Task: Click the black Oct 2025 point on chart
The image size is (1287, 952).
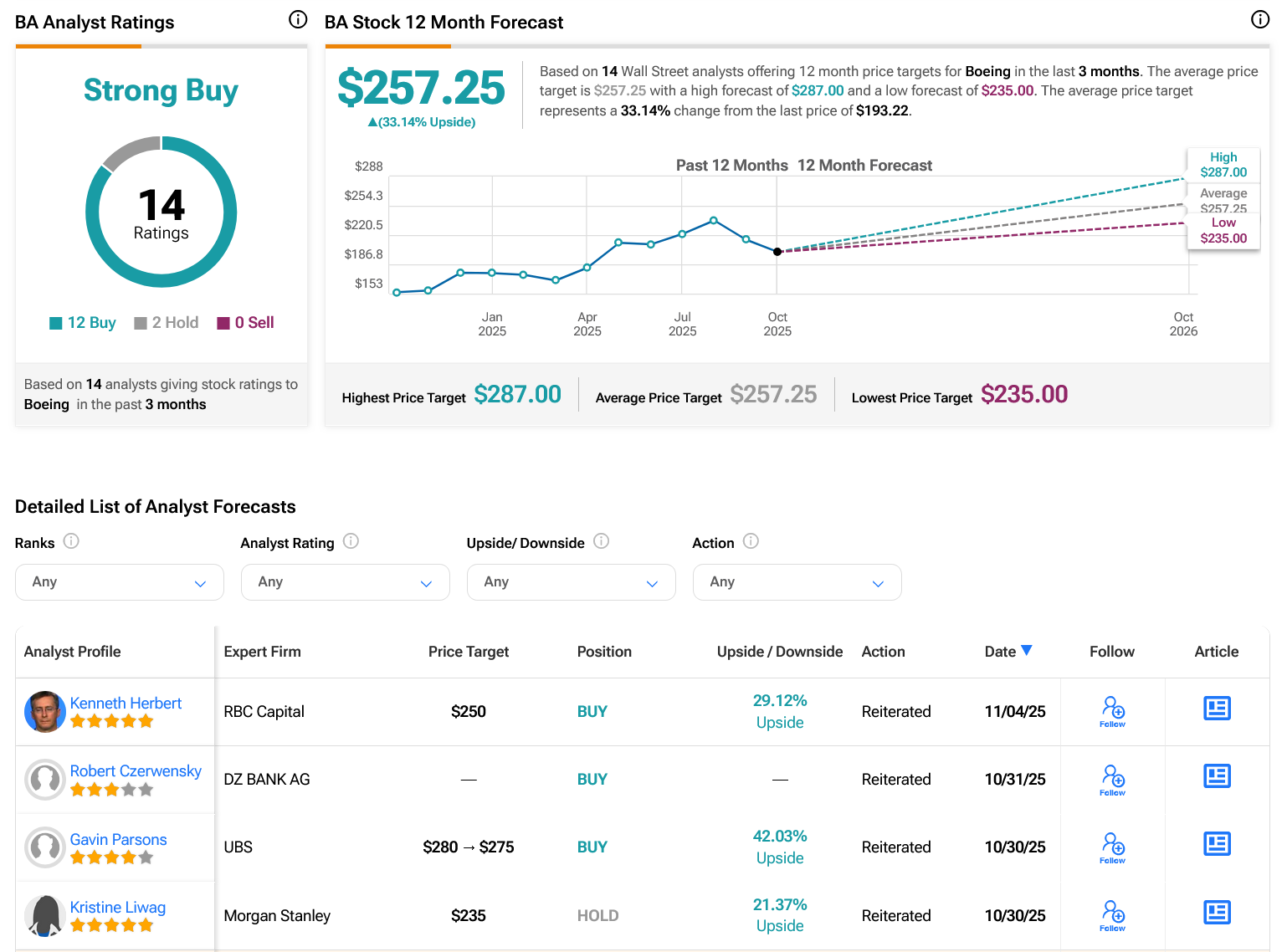Action: pos(777,252)
